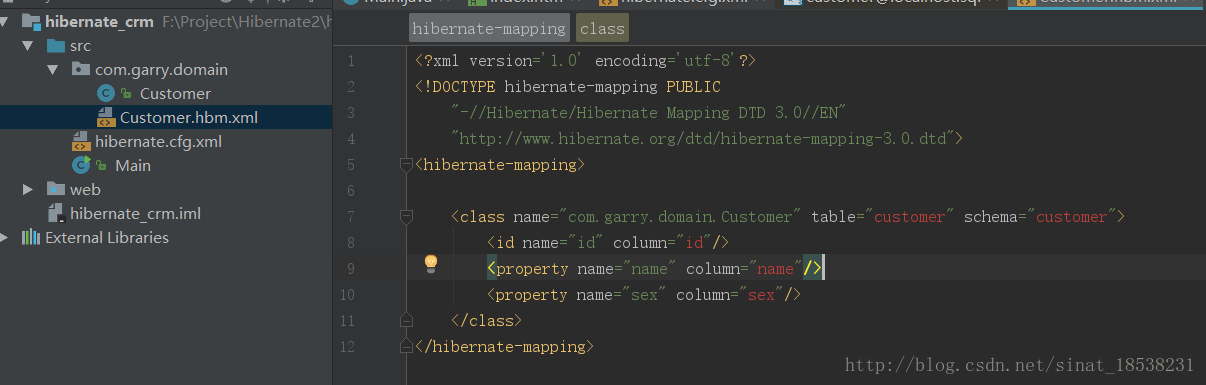This screenshot has width=1206, height=385.
Task: Click the DOCTYPE hibernate-mapping PUBLIC text
Action: pos(568,87)
